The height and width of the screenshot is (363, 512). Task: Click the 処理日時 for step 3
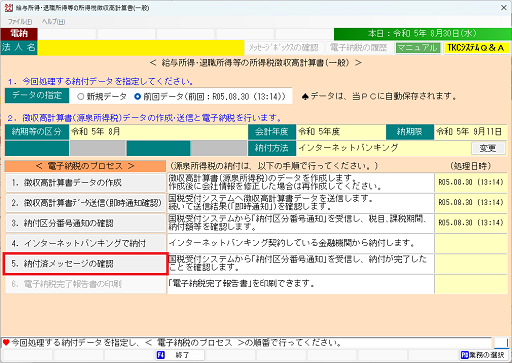[471, 223]
